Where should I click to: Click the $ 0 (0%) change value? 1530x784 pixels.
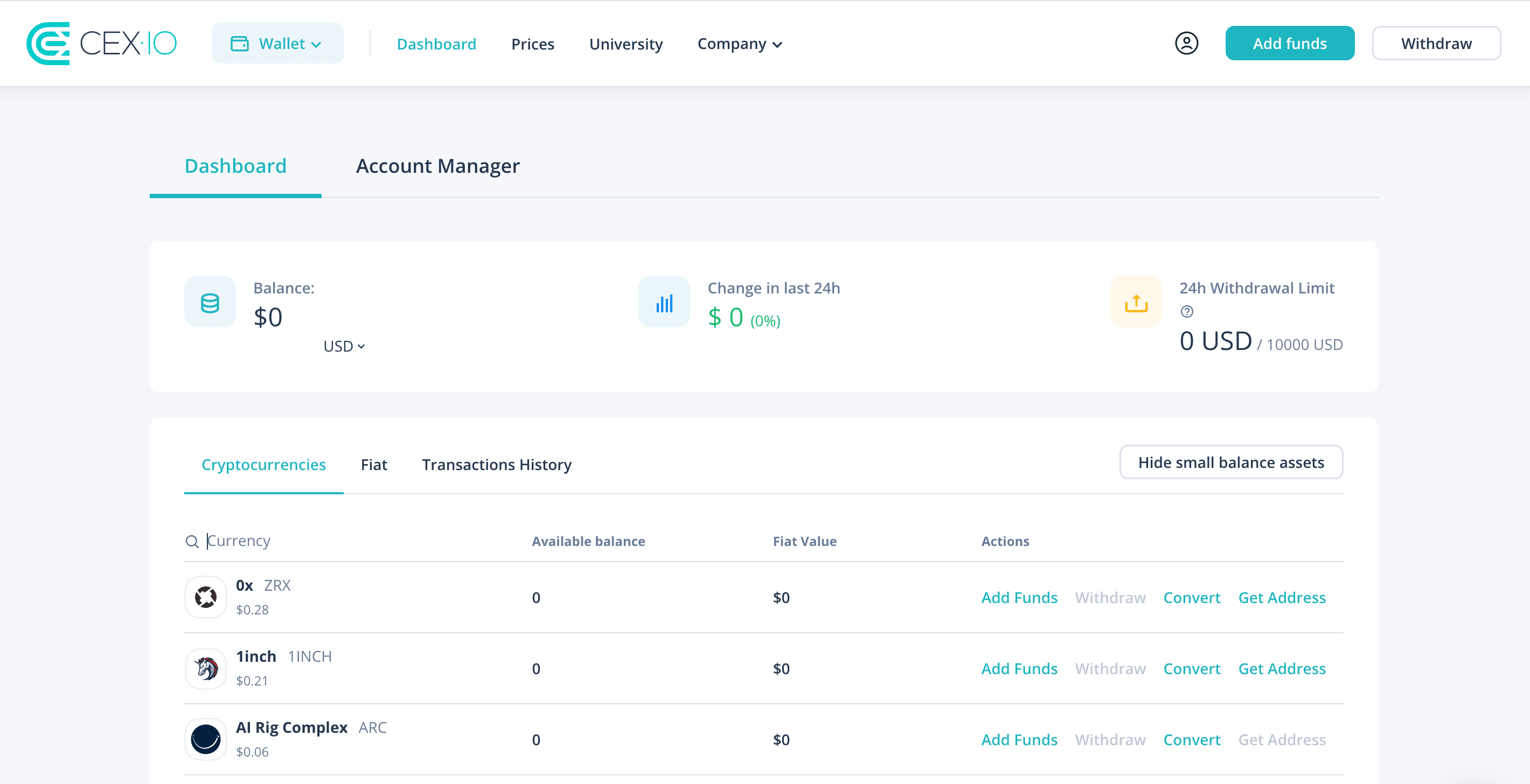tap(743, 318)
